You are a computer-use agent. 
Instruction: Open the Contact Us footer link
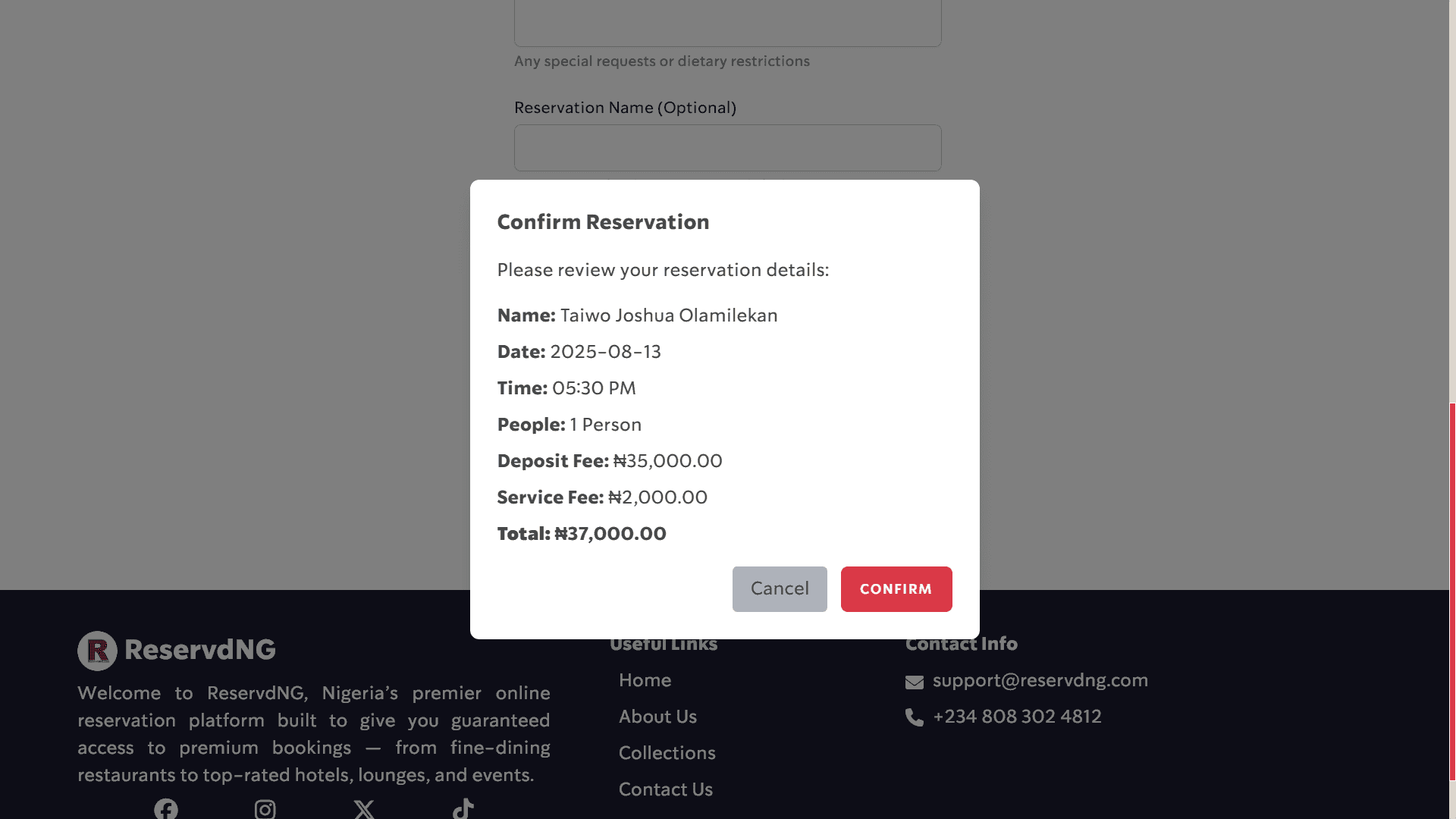[666, 789]
